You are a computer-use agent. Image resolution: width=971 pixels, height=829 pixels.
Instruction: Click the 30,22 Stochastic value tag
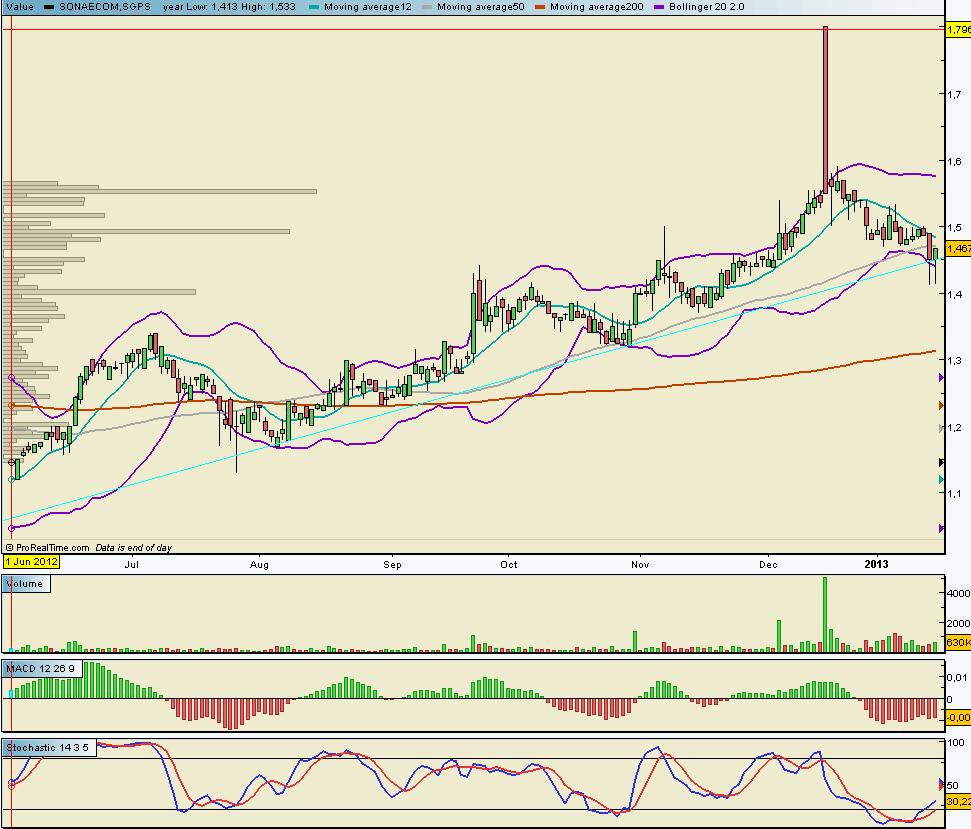[x=959, y=802]
